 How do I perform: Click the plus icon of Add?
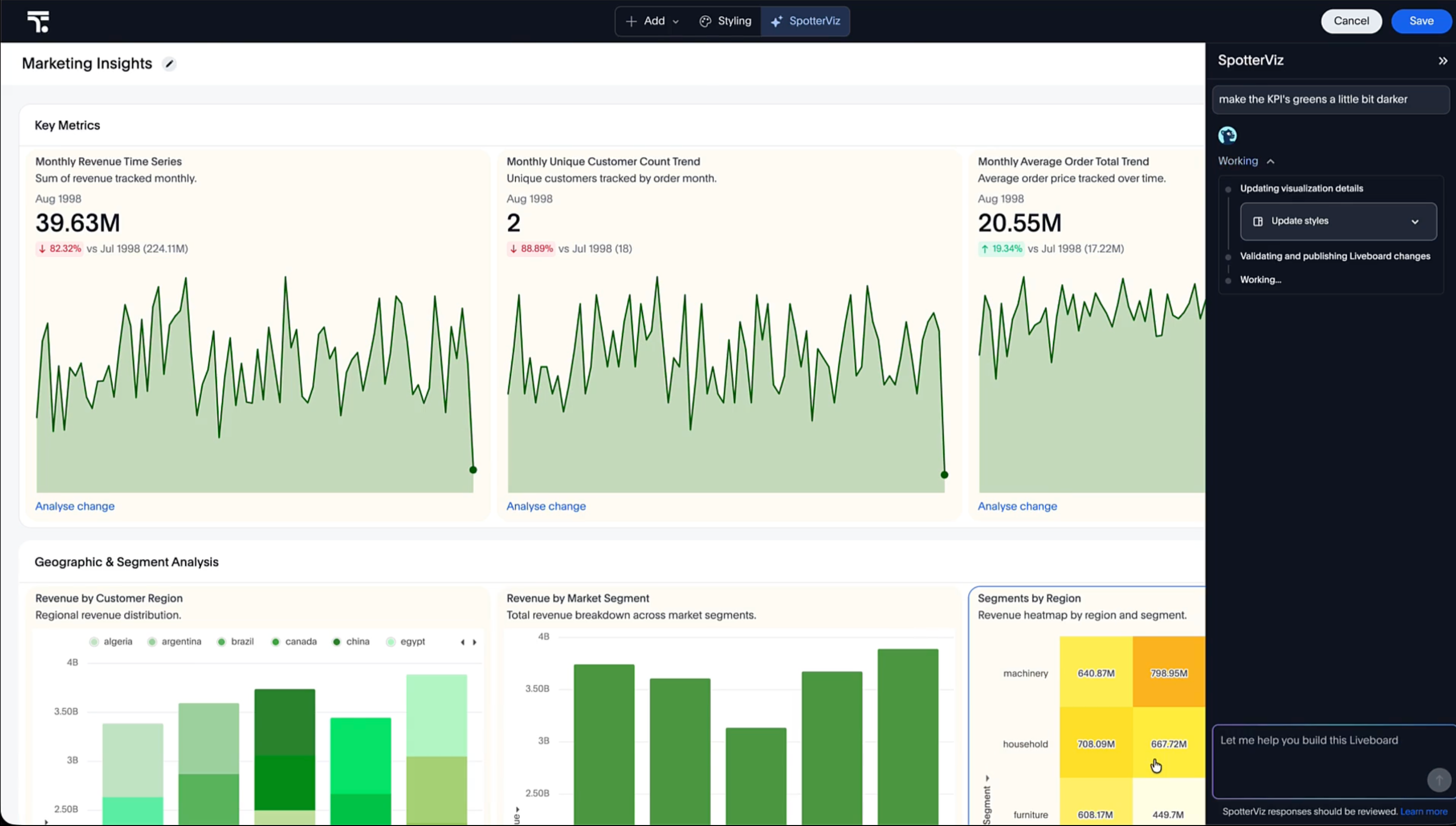point(631,22)
